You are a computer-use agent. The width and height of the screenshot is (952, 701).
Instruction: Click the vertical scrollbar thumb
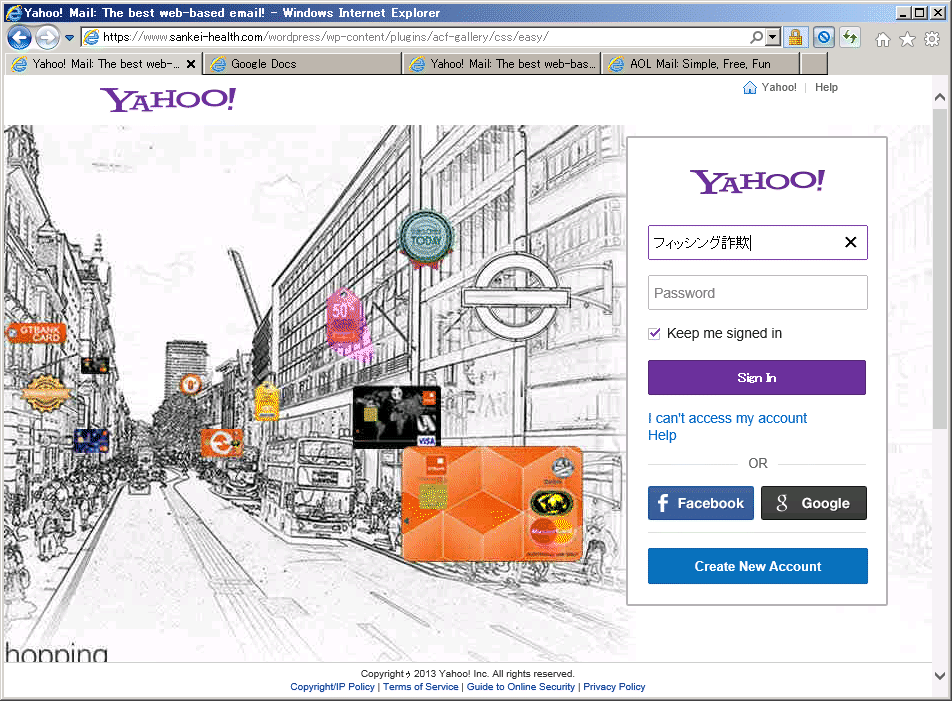[x=939, y=269]
